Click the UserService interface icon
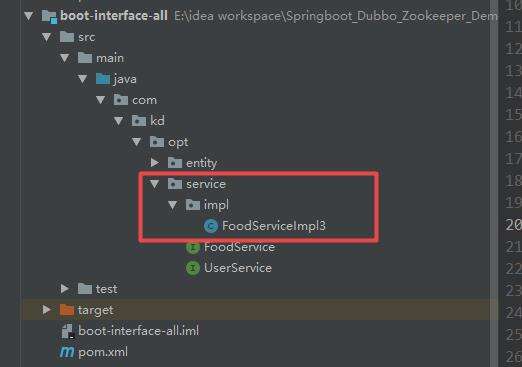522x367 pixels. coord(193,268)
